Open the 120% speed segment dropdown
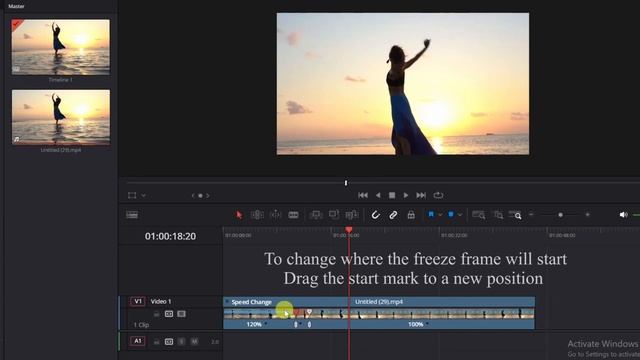This screenshot has height=360, width=640. [266, 324]
